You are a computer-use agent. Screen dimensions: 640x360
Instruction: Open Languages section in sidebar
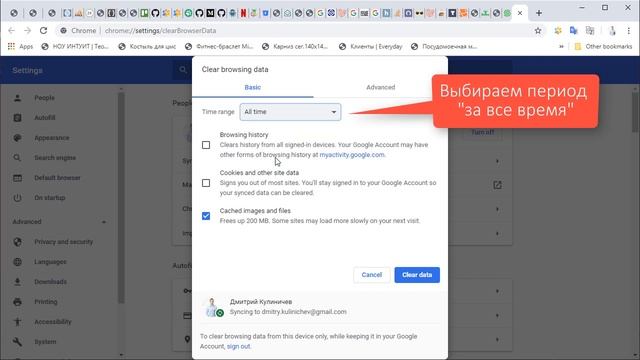coord(50,262)
